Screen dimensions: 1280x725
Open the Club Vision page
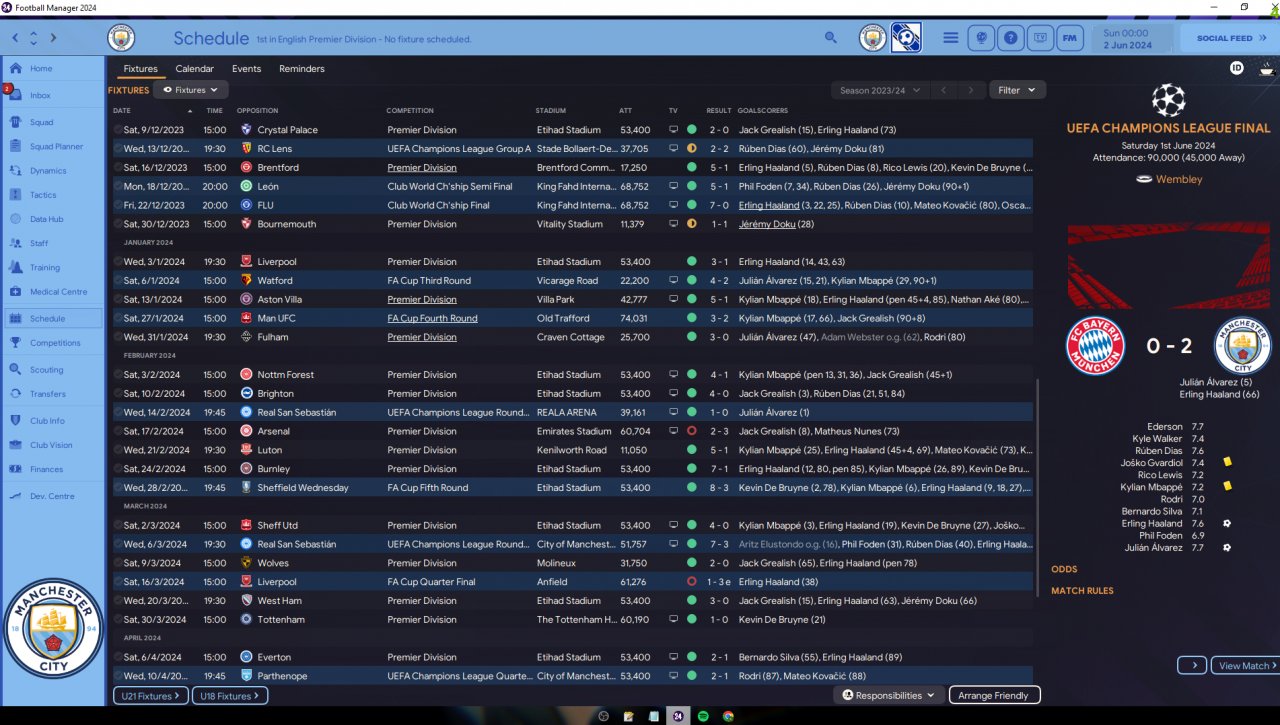(x=52, y=445)
